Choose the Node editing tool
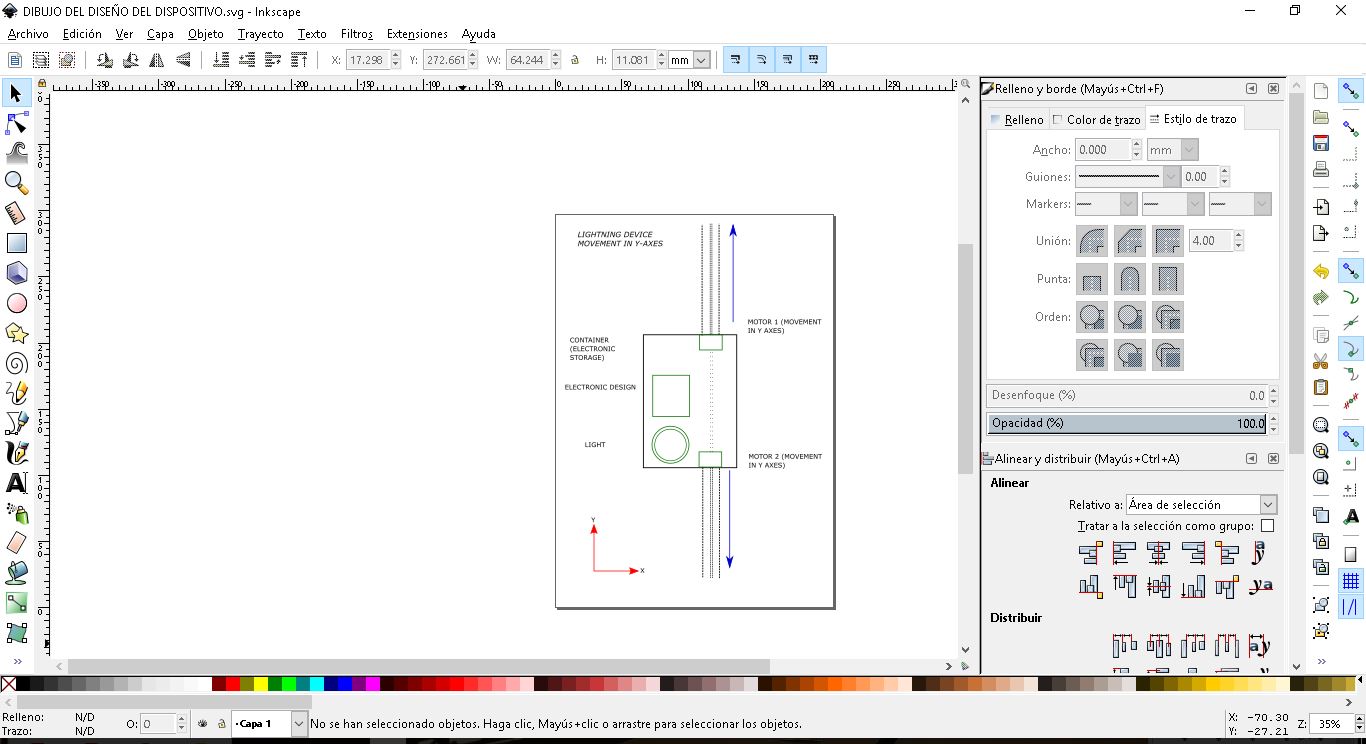 16,123
